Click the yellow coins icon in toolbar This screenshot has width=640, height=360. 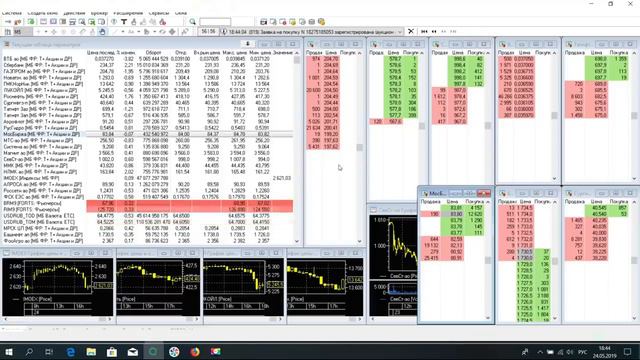(322, 22)
